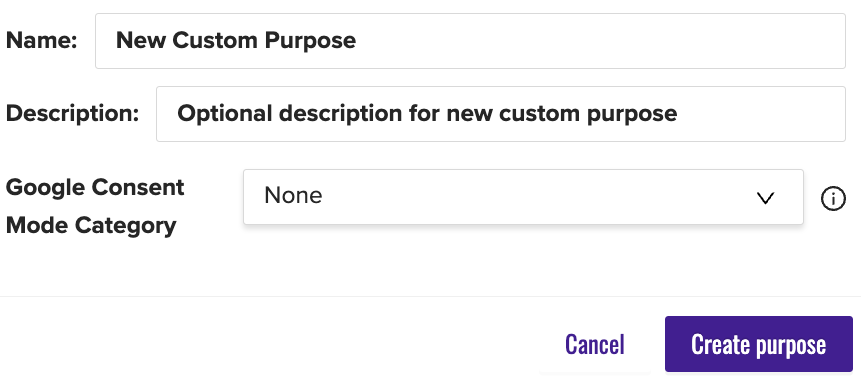Click the info icon beside the dropdown

(833, 198)
